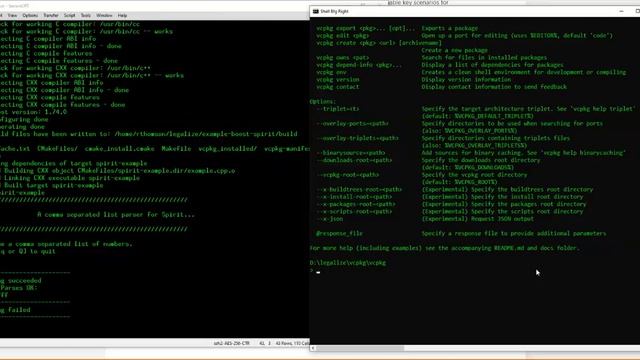Click the 'succeeded' result line
640x360 pixels.
20,281
